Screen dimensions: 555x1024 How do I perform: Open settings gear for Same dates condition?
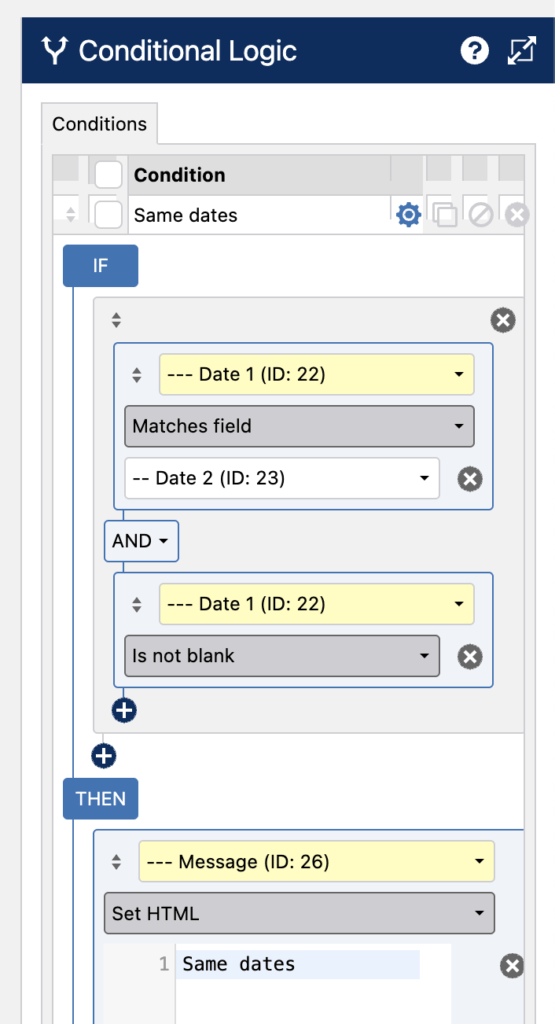tap(409, 215)
